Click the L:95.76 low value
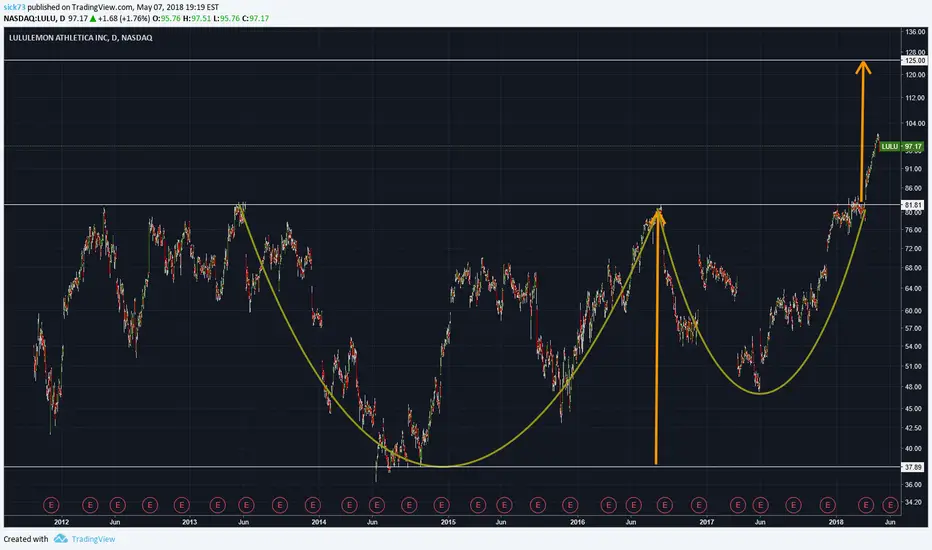This screenshot has width=932, height=550. [x=226, y=18]
